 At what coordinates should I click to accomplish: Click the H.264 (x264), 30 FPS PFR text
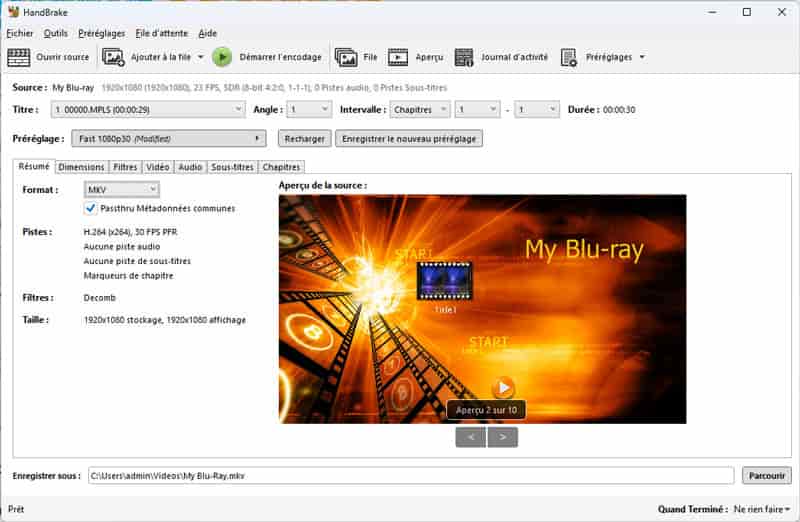click(131, 232)
